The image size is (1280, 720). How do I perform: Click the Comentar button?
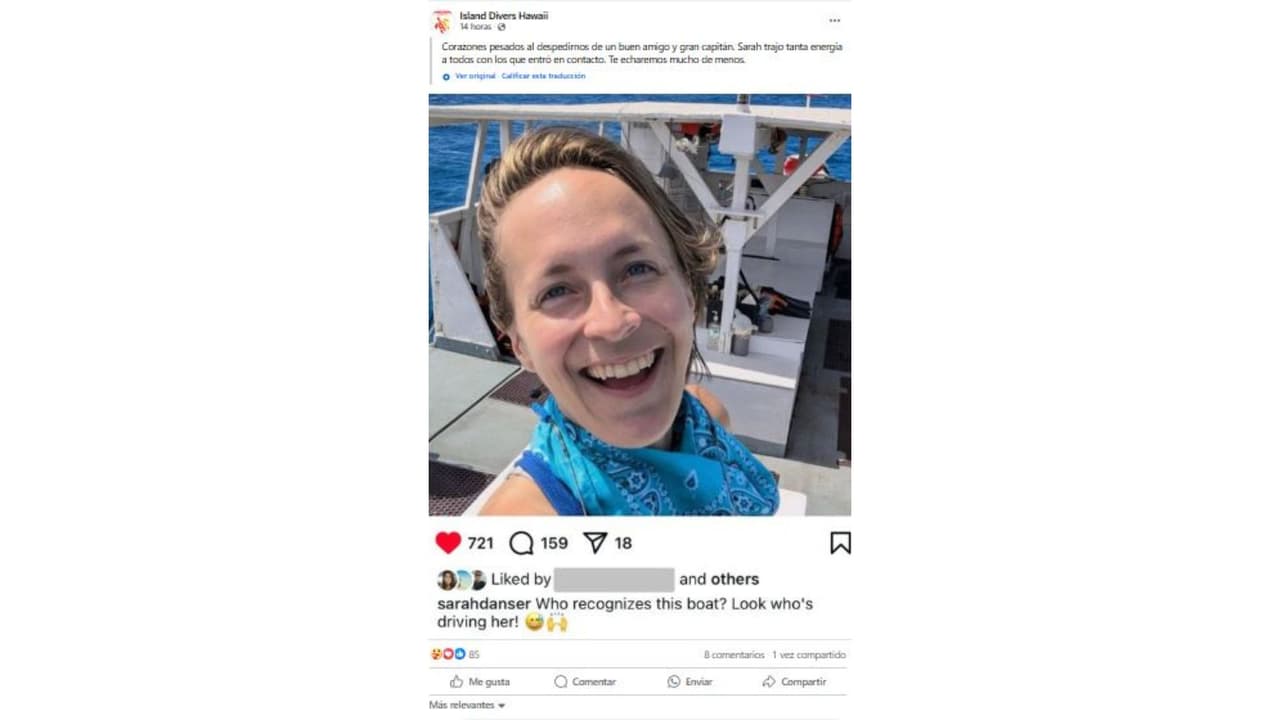585,682
